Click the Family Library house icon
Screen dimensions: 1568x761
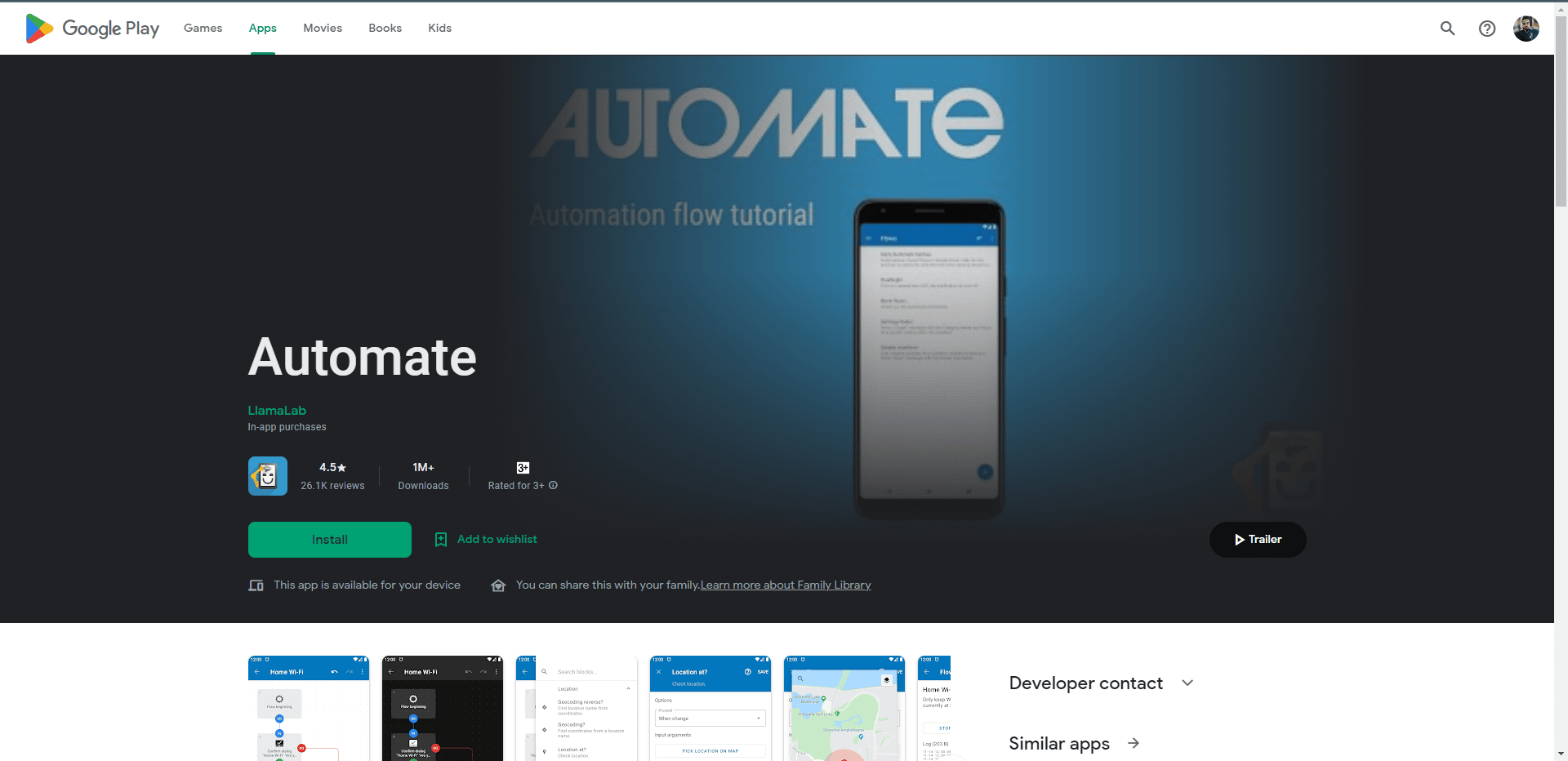pos(498,585)
